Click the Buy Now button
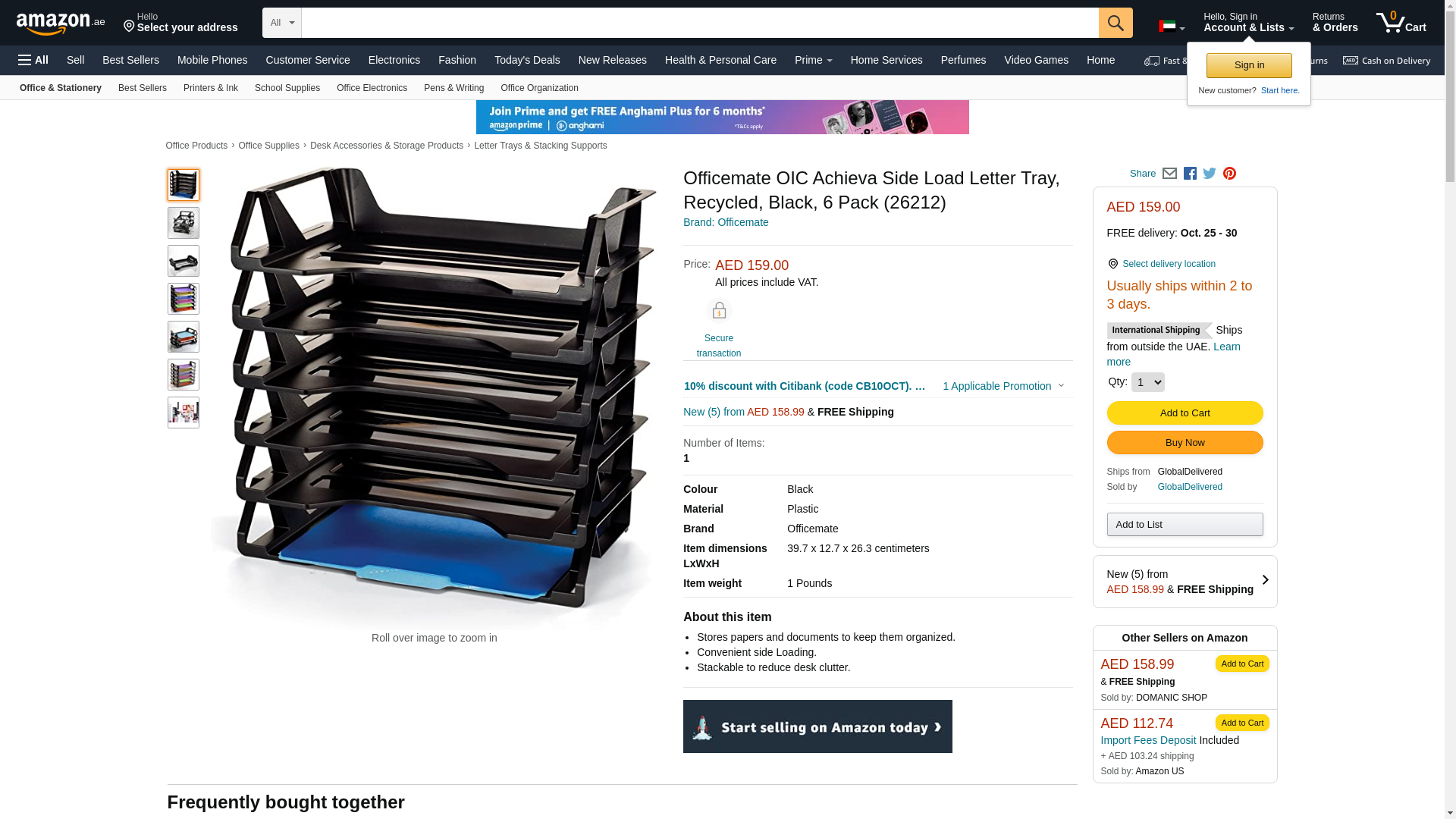This screenshot has width=1456, height=819. tap(1185, 442)
